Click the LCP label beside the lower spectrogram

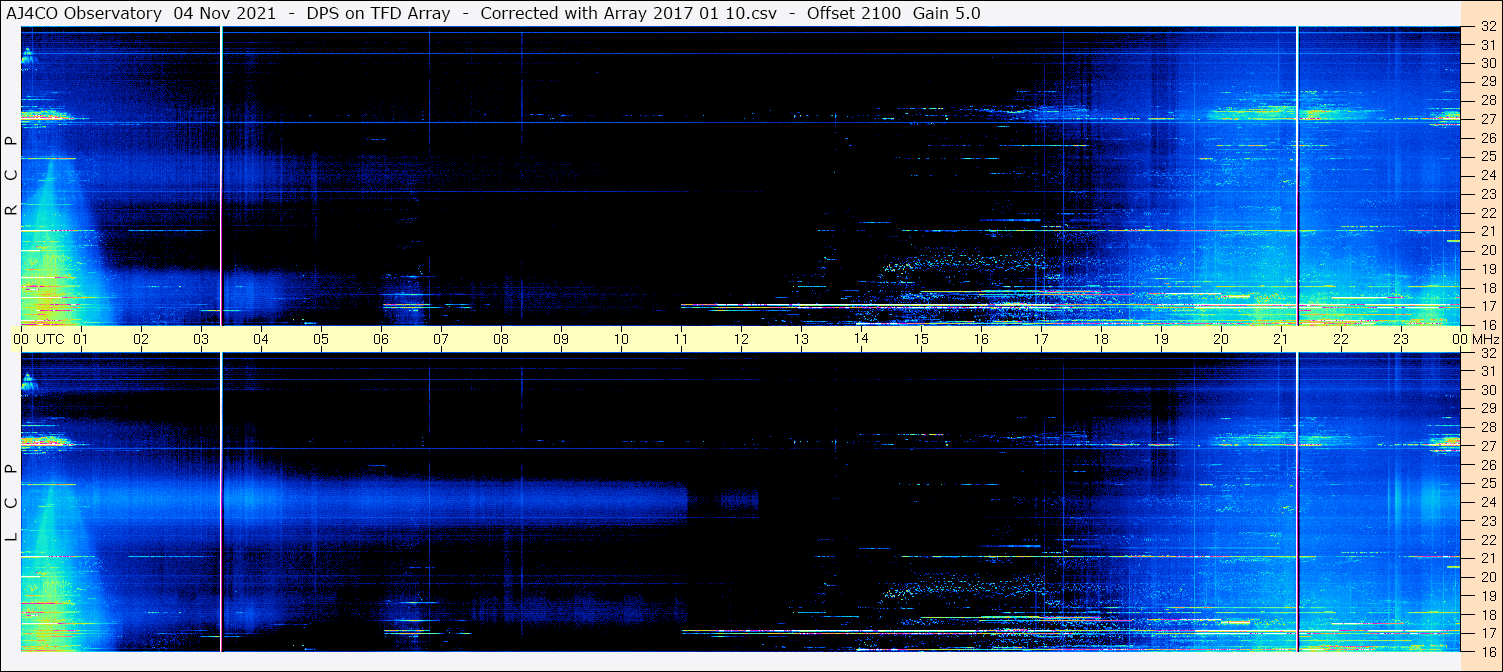coord(11,502)
